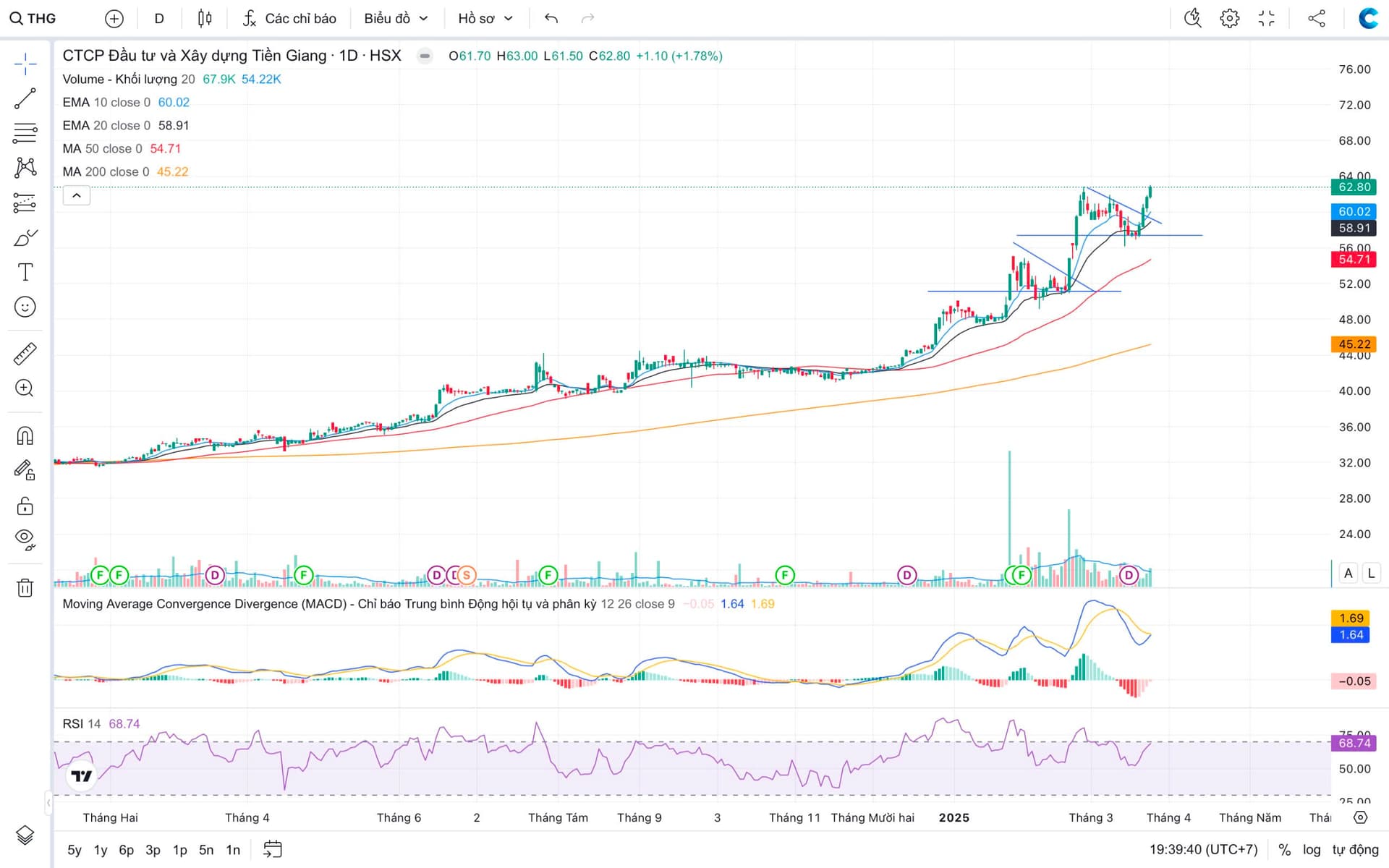Screen dimensions: 1389x868
Task: Open Các chỉ báo indicators menu
Action: 289,18
